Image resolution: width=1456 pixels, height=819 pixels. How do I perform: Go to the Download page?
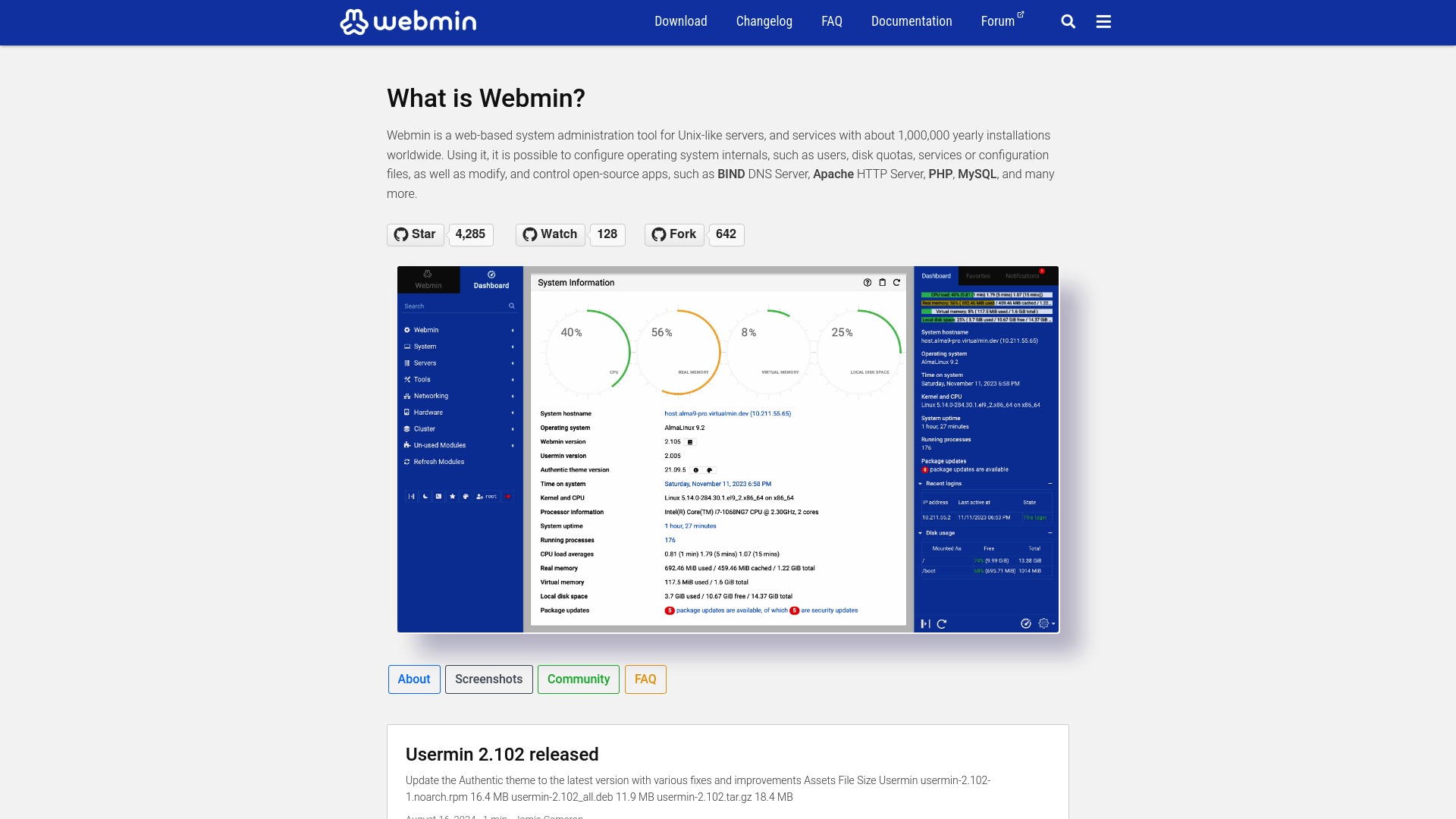(x=681, y=21)
